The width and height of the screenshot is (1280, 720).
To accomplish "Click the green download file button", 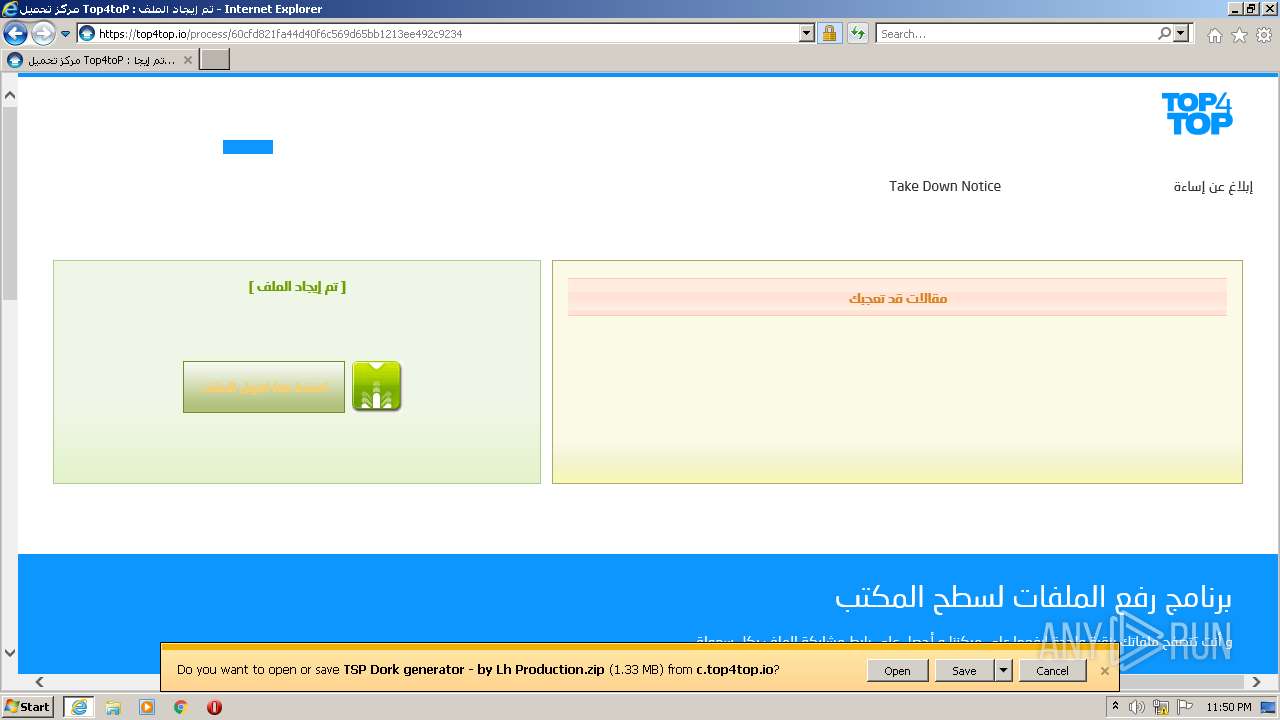I will click(264, 387).
